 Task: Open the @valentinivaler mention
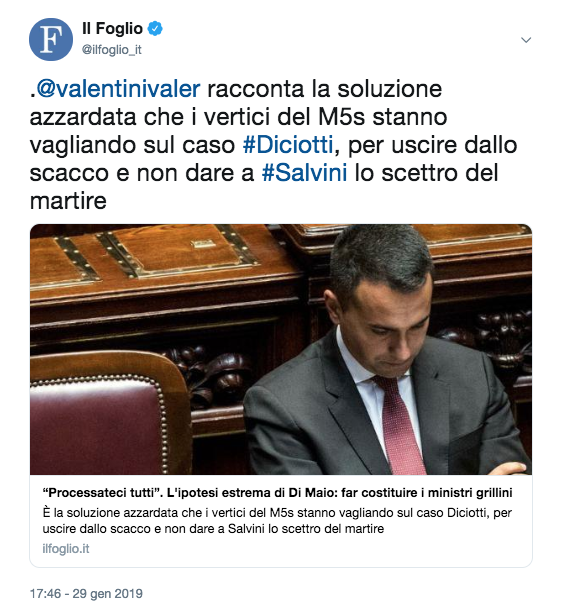(118, 89)
